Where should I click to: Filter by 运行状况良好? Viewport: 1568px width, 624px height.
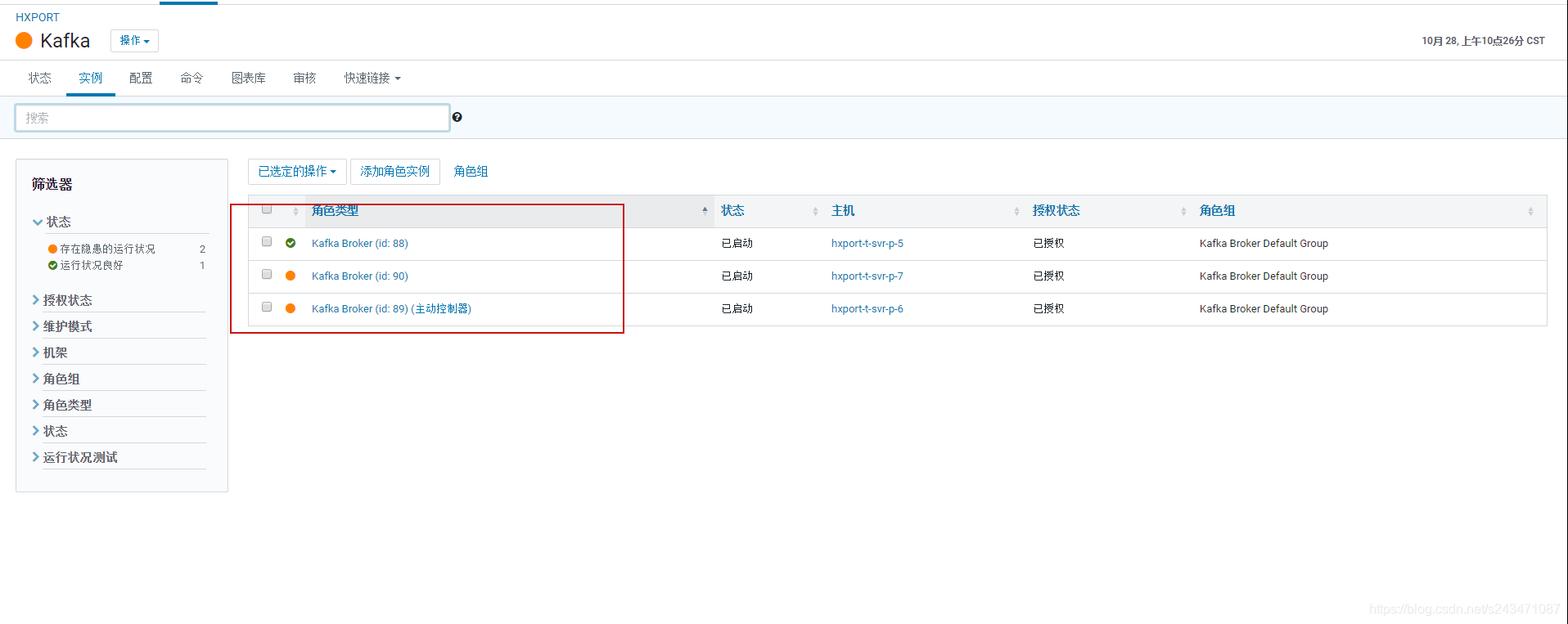[x=91, y=265]
